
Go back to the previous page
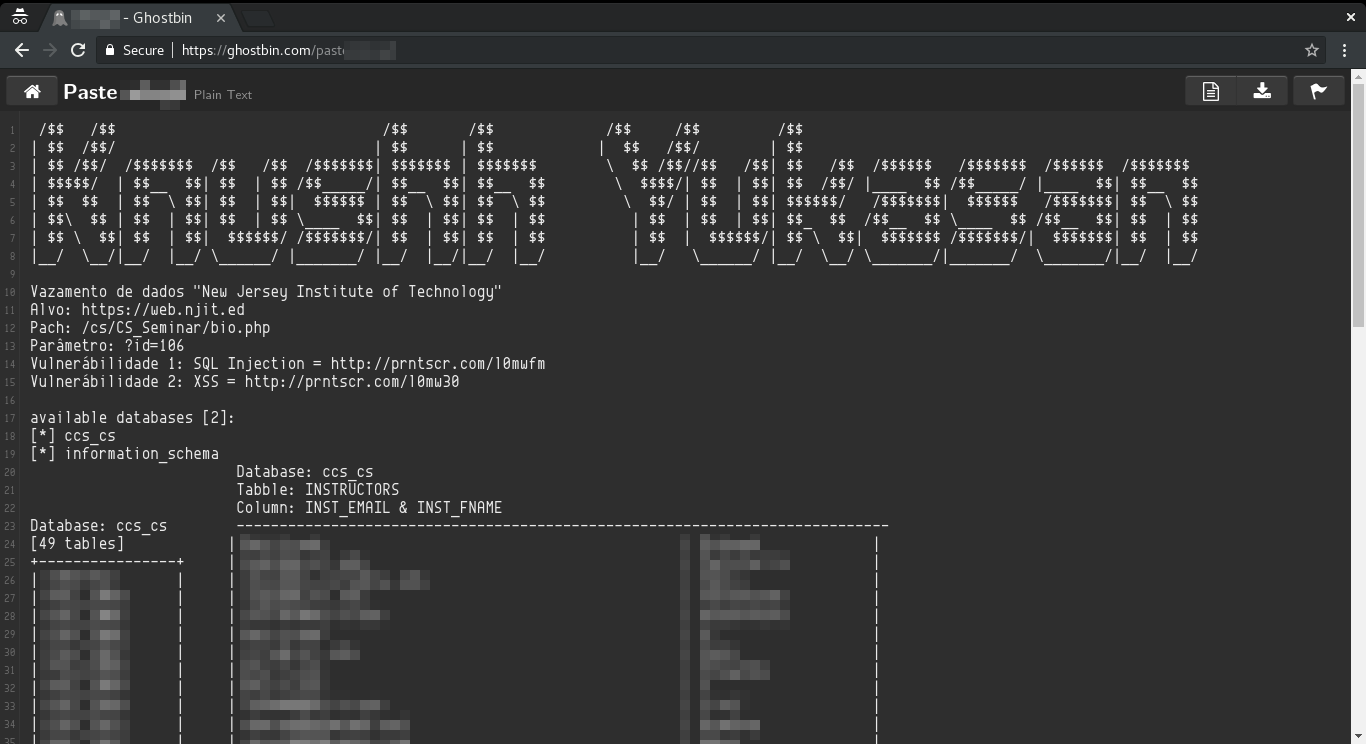click(22, 50)
